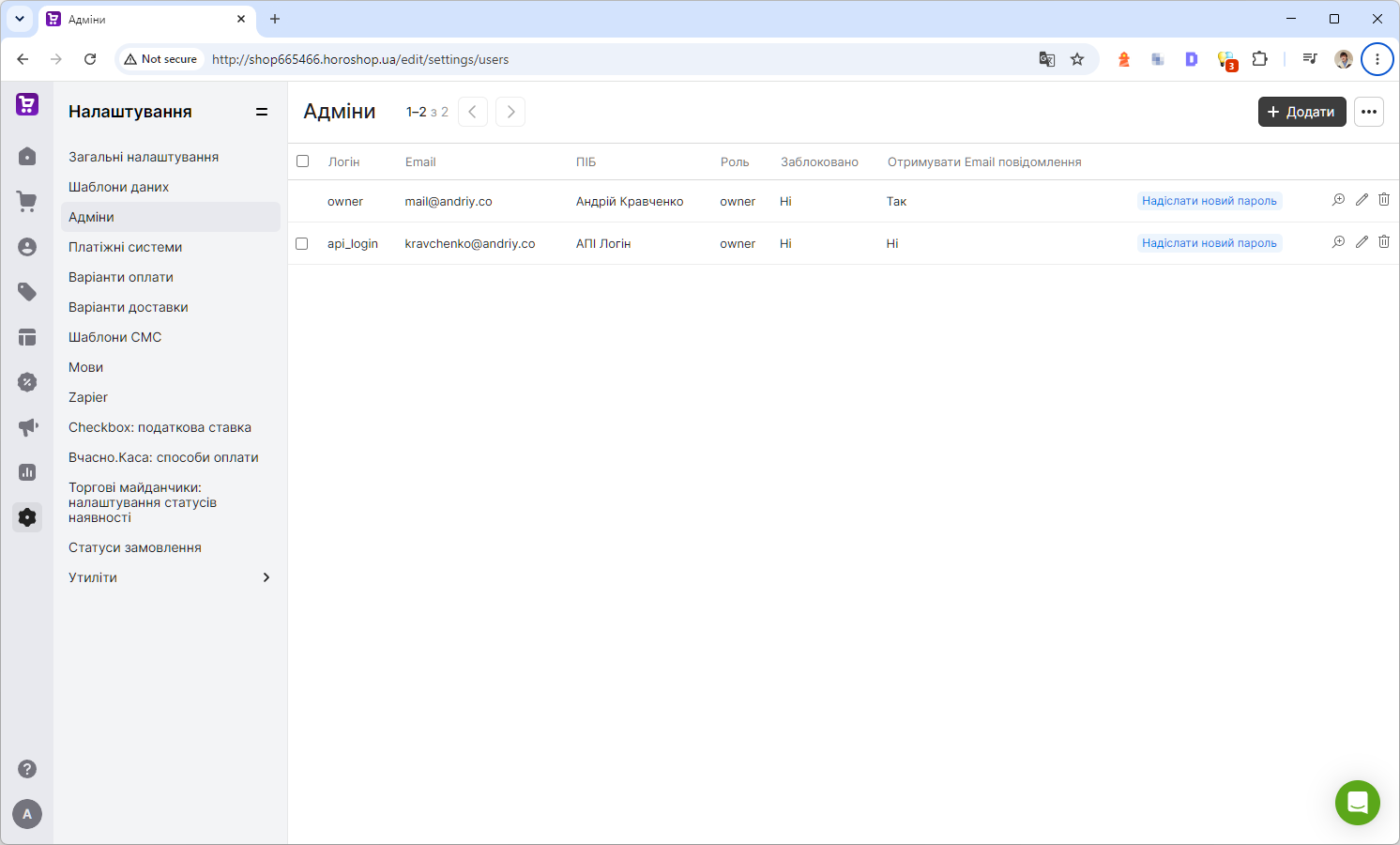Open the Horoshop logo home icon
This screenshot has height=845, width=1400.
coord(27,104)
